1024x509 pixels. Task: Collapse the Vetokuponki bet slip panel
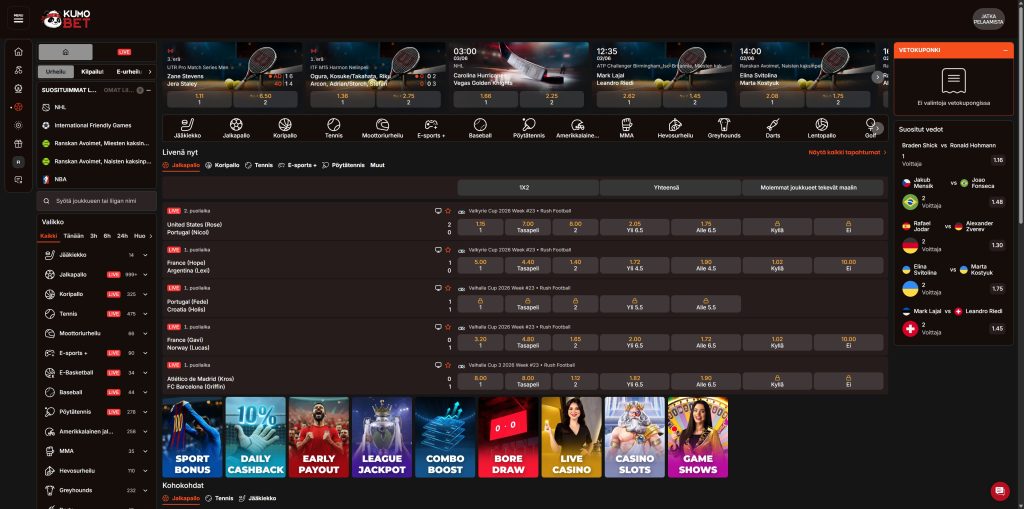1005,50
